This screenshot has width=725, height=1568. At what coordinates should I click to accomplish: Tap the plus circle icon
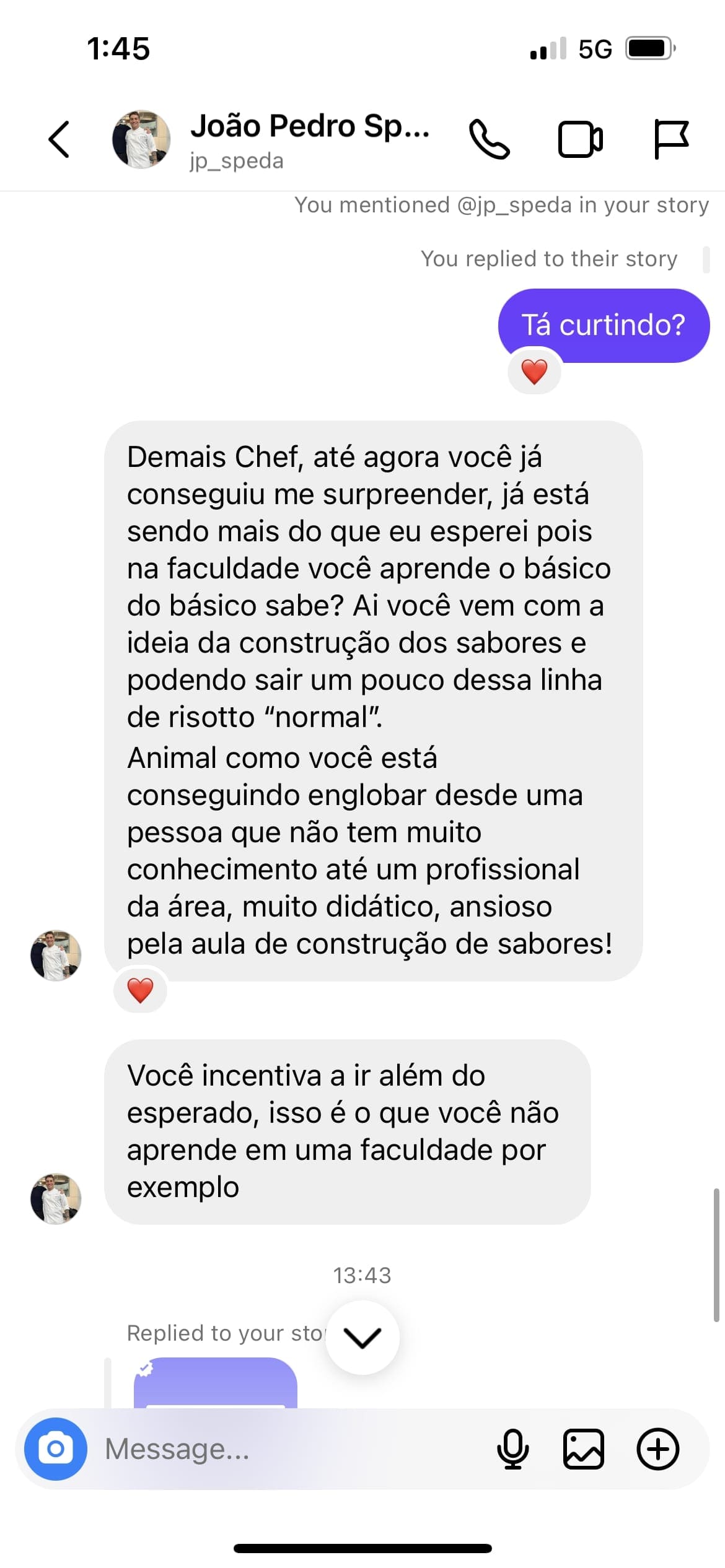tap(658, 1449)
